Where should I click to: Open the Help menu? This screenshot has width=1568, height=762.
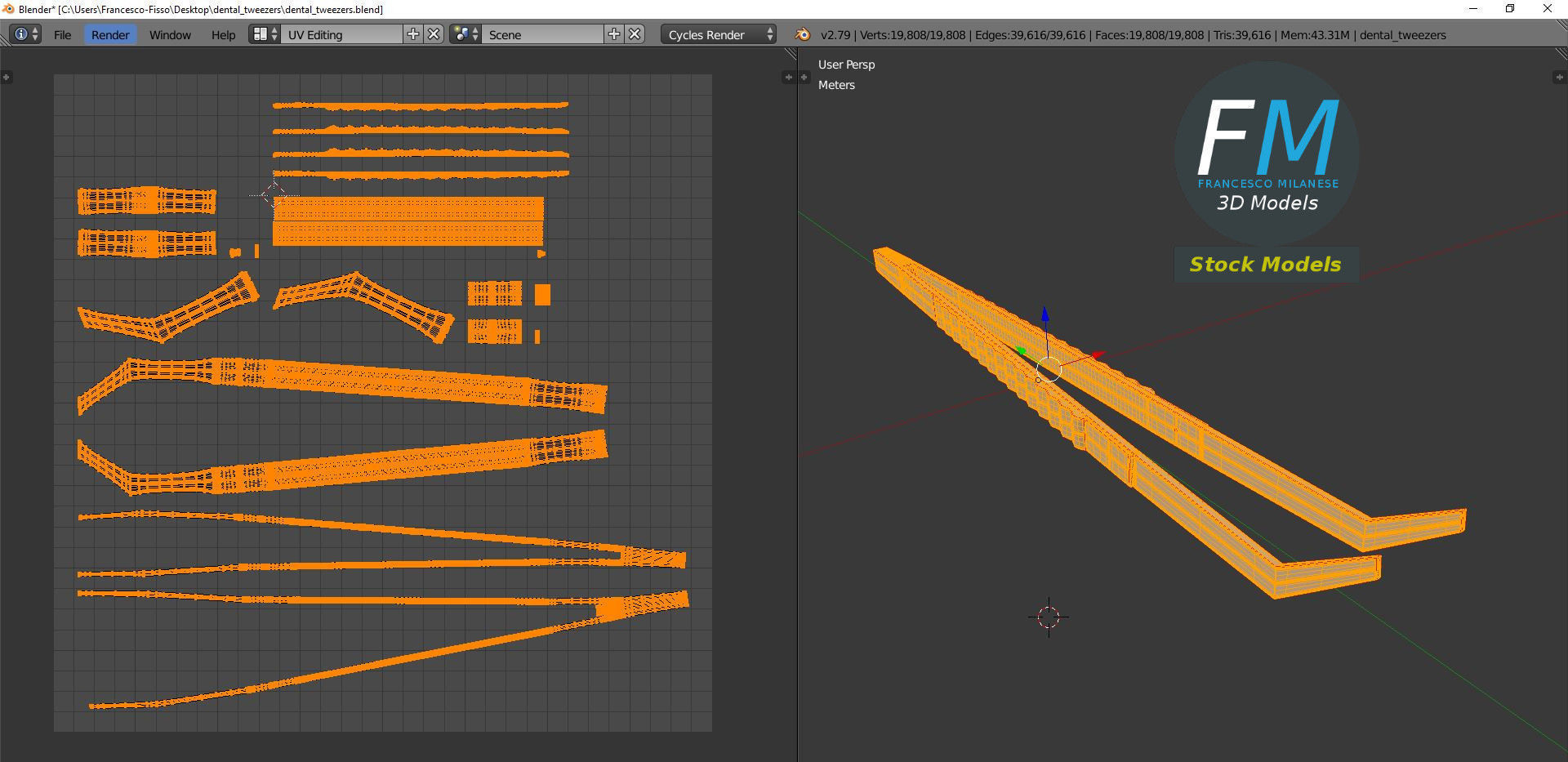(223, 34)
